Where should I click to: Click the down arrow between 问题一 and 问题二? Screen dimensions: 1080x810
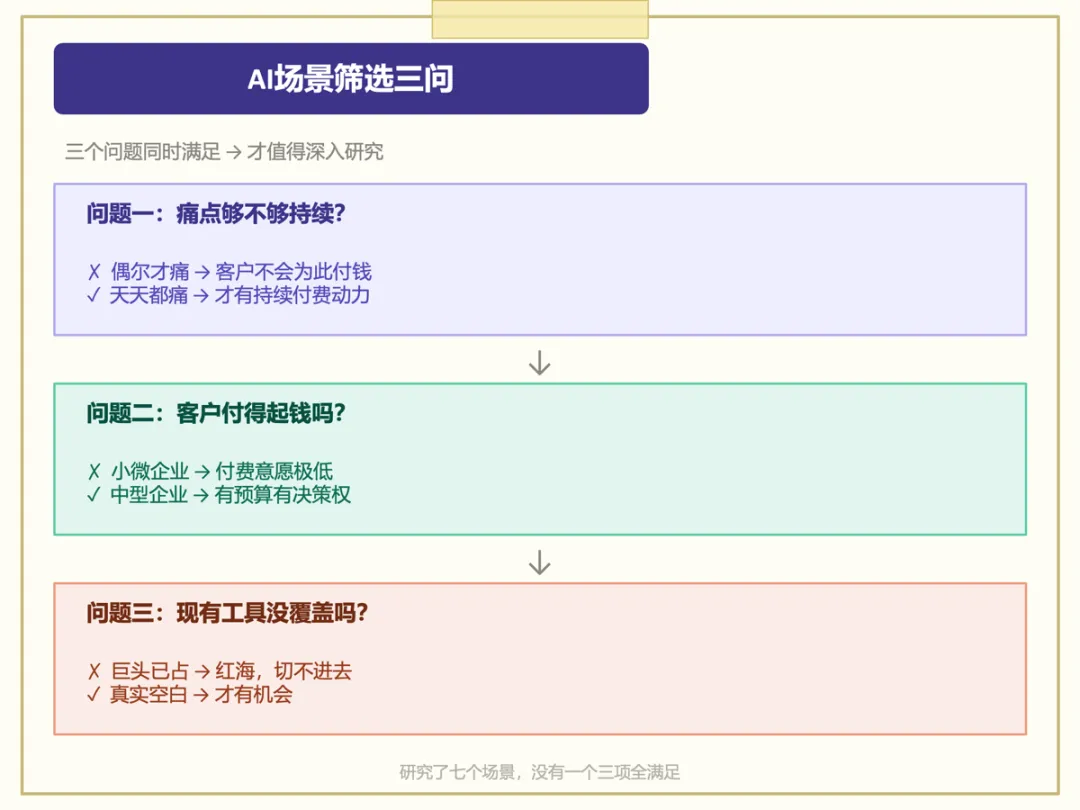coord(539,363)
